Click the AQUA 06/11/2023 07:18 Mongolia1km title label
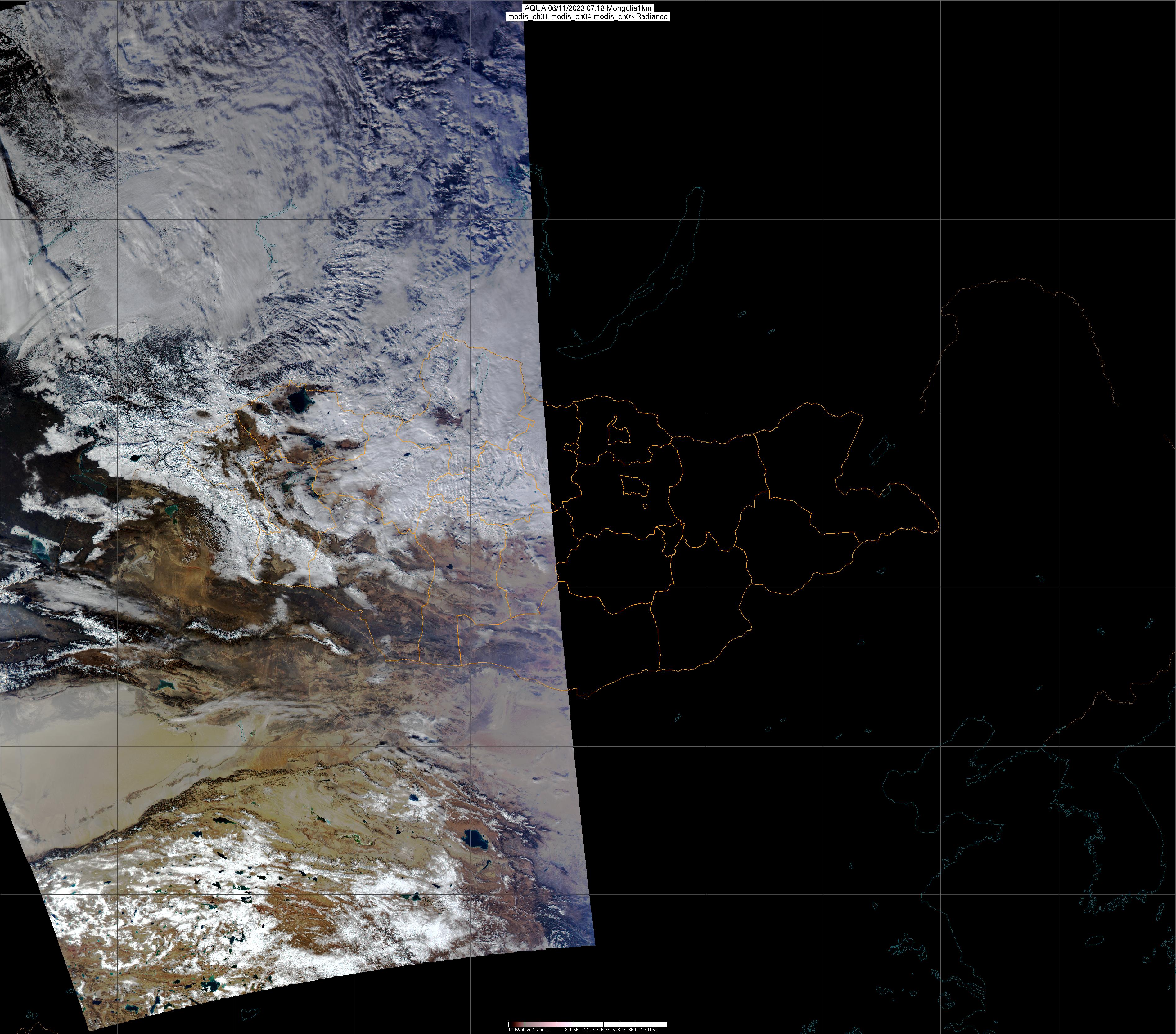 point(588,8)
